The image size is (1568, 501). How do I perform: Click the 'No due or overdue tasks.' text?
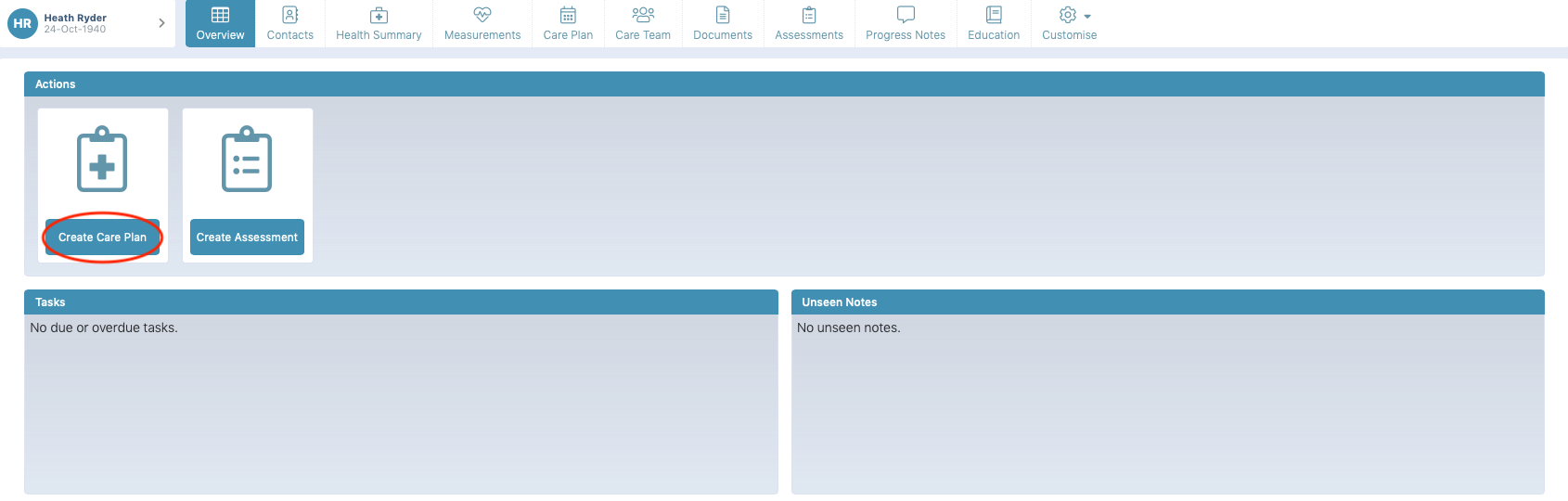(x=104, y=328)
